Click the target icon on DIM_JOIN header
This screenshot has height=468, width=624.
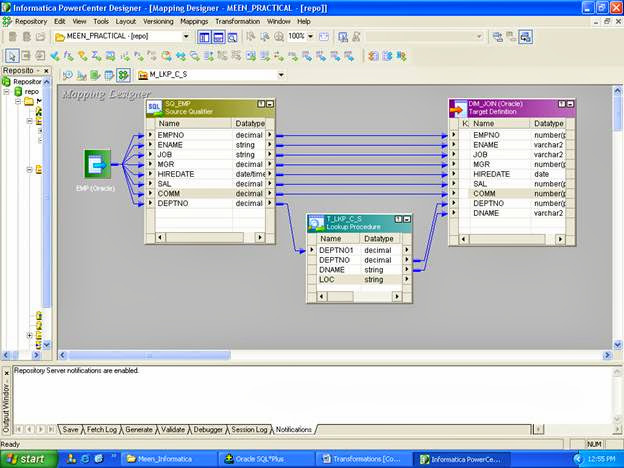458,108
